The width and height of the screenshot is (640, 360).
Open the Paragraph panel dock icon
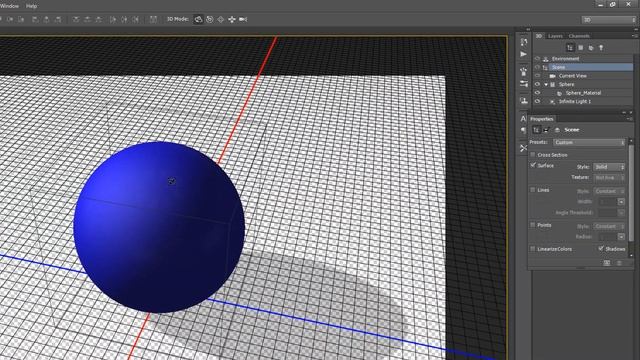tap(523, 130)
